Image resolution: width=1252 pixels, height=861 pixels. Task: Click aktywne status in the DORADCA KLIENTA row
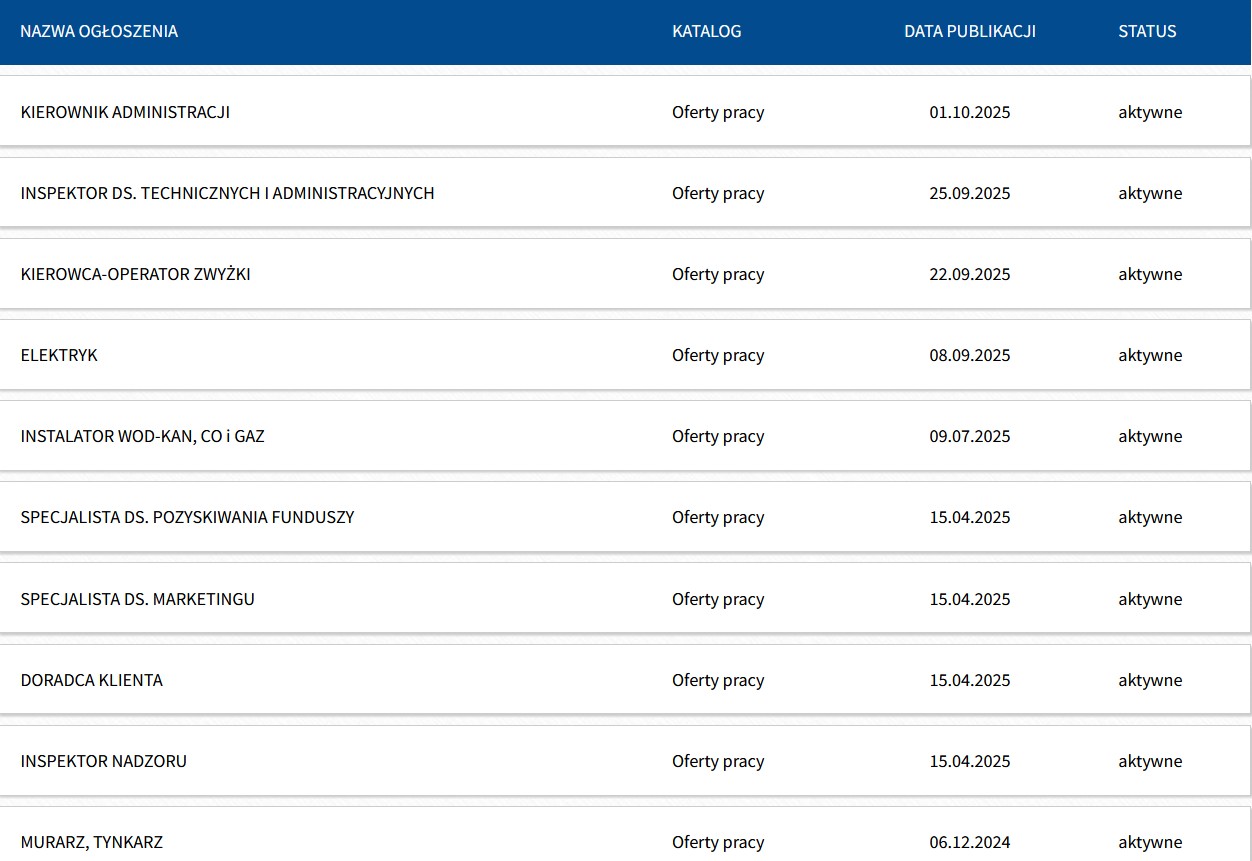pyautogui.click(x=1149, y=680)
